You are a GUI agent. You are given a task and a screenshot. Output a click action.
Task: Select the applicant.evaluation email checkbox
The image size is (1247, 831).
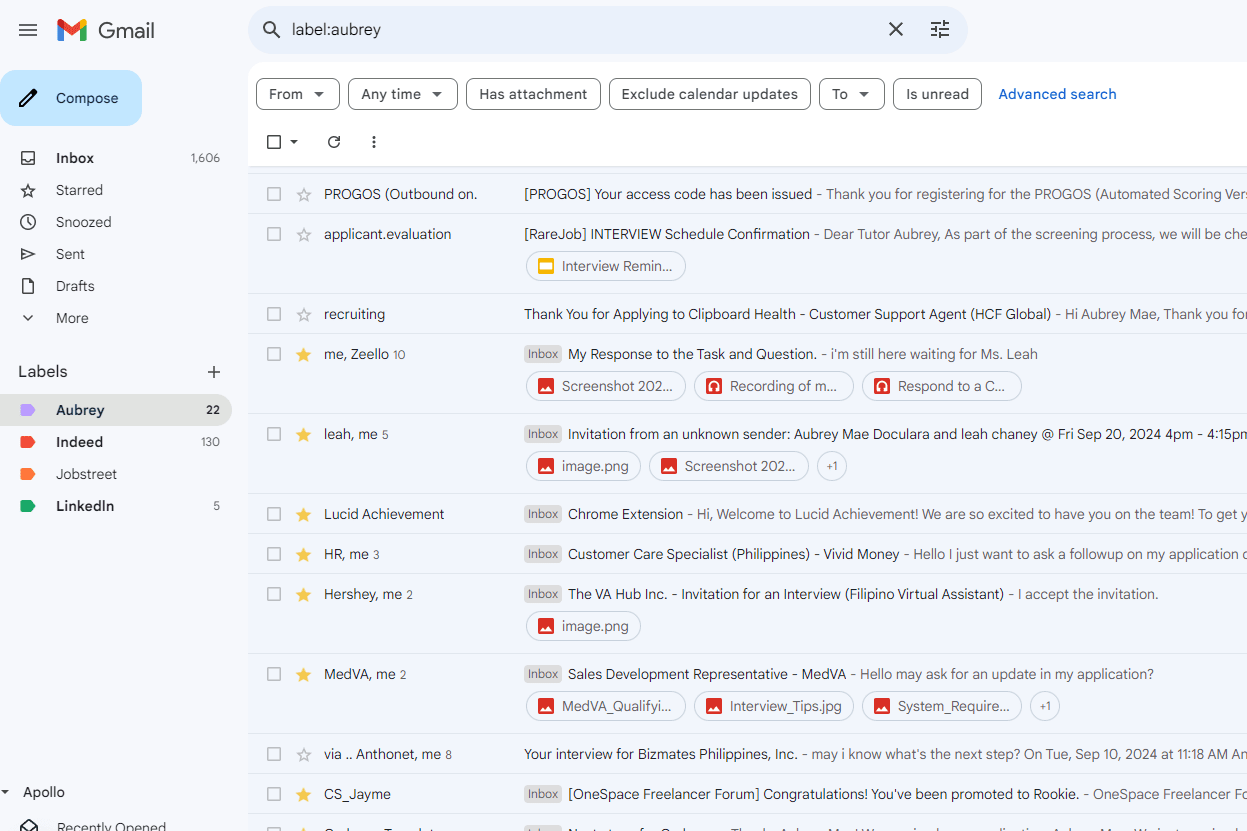coord(274,234)
